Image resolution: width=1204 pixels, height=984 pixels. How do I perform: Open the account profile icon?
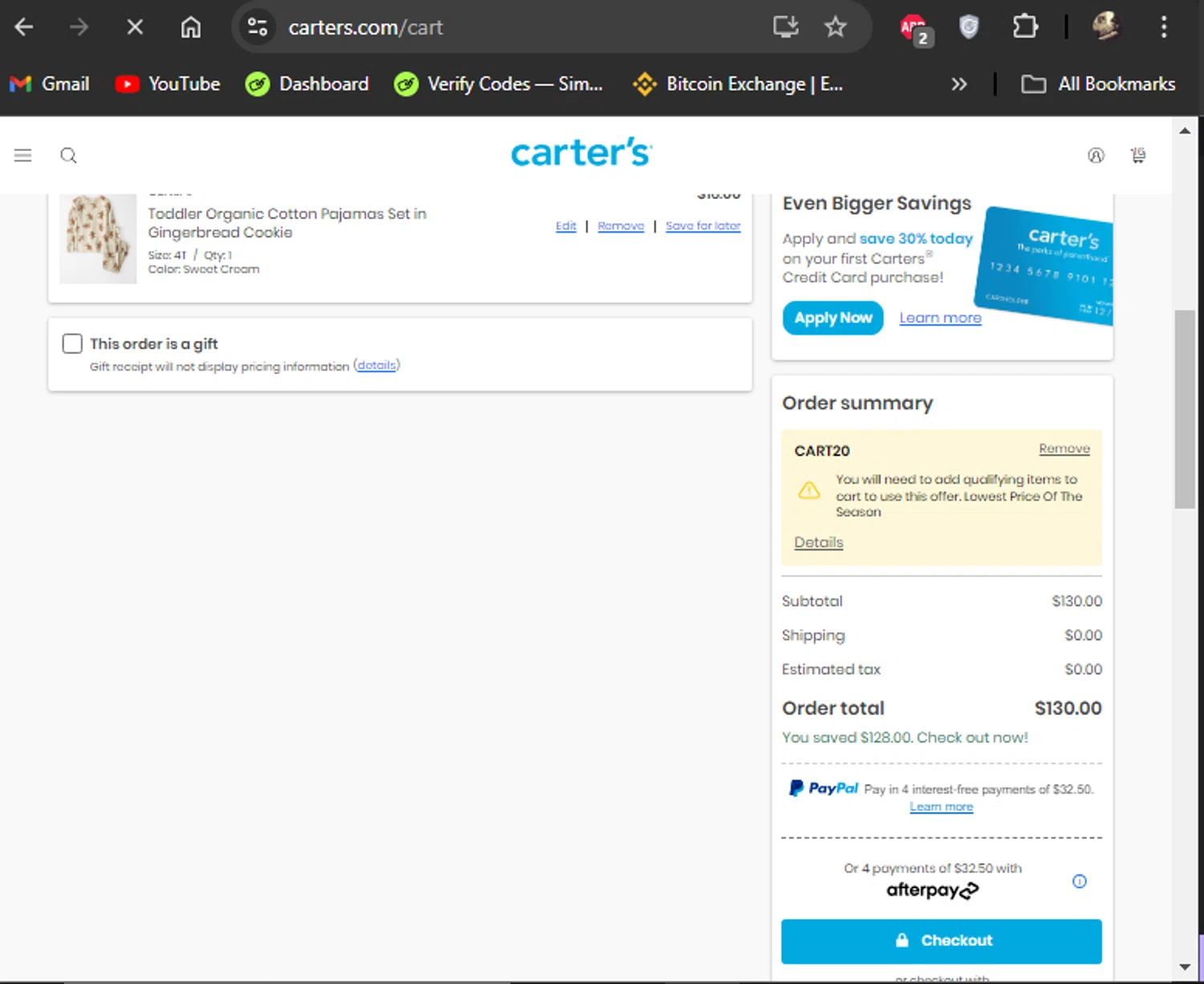pyautogui.click(x=1096, y=156)
